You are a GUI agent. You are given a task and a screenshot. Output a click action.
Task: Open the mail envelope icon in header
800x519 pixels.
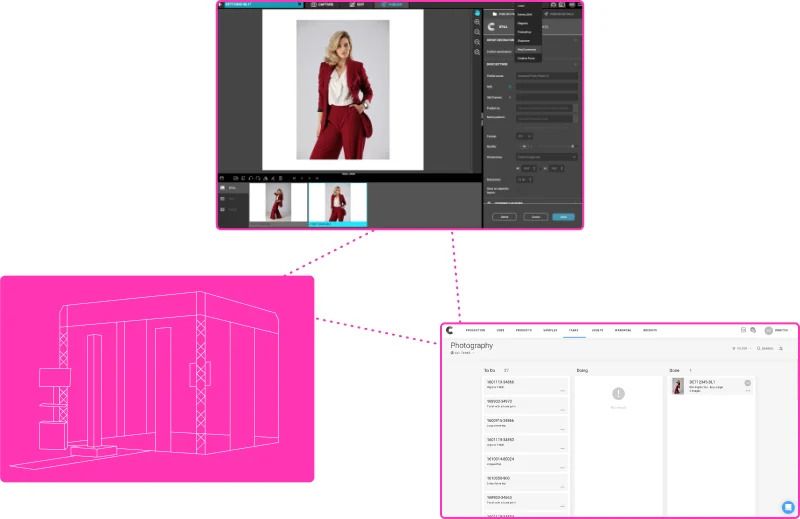(x=743, y=330)
